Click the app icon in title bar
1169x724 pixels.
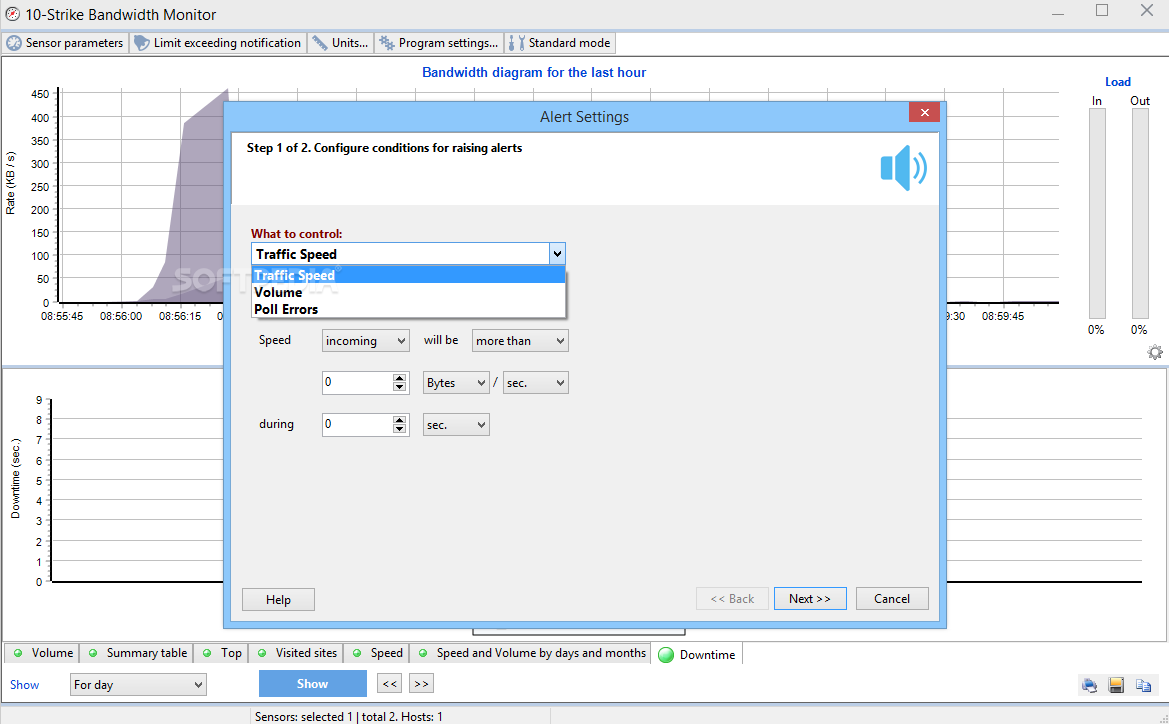tap(12, 14)
